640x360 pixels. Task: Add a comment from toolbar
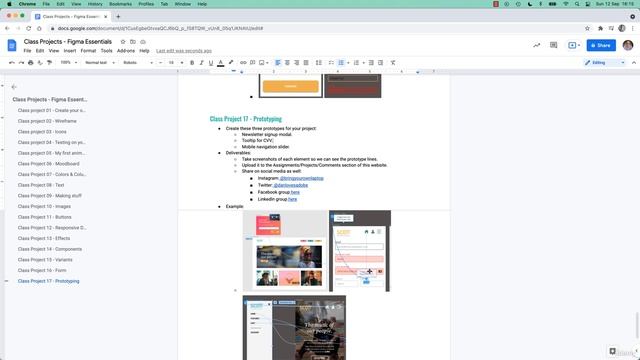coord(253,63)
